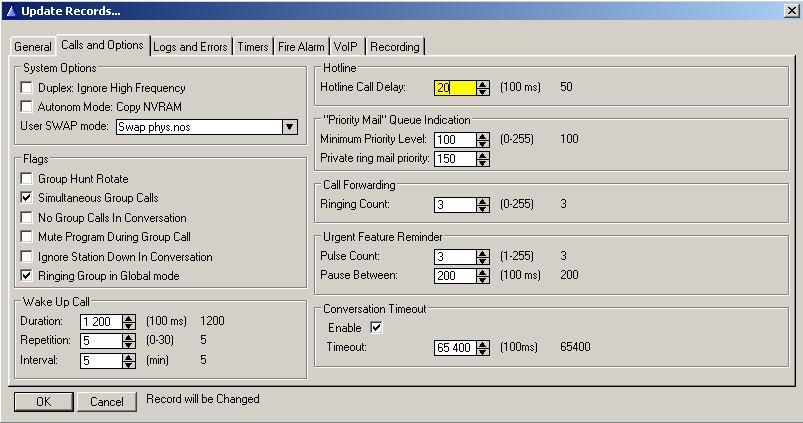Go to the VoIP tab
Image resolution: width=803 pixels, height=423 pixels.
(x=346, y=47)
